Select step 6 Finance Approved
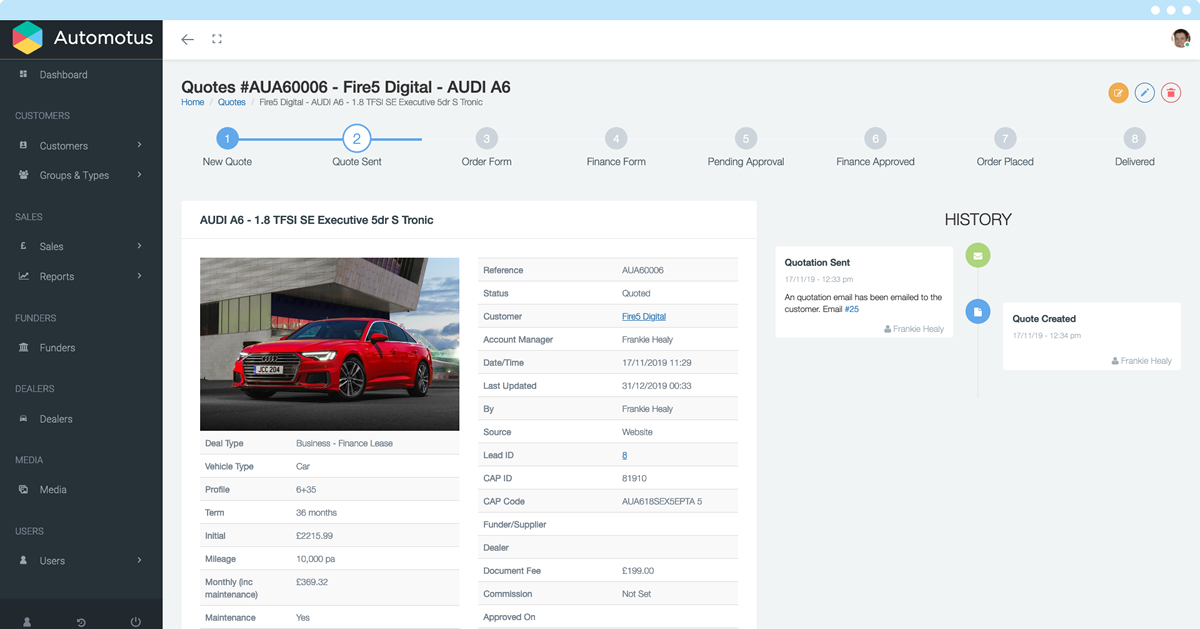 click(875, 138)
